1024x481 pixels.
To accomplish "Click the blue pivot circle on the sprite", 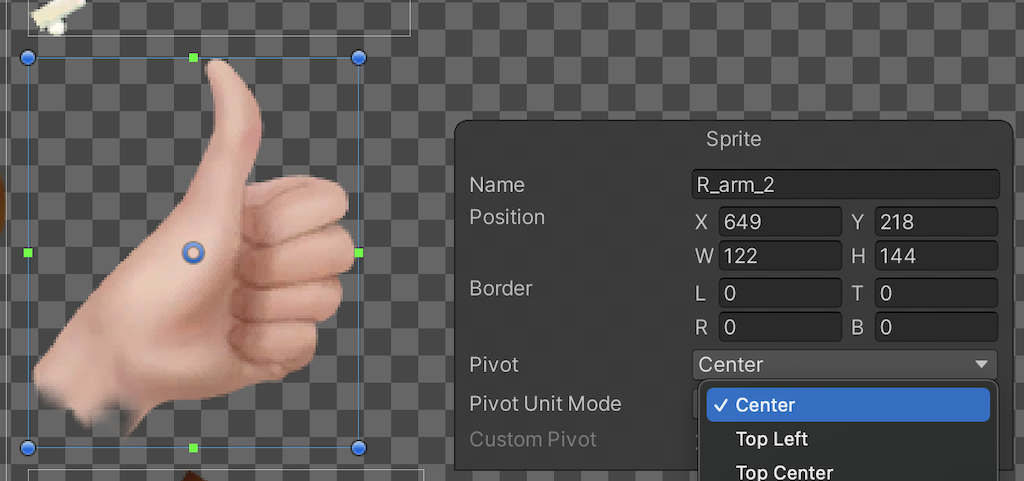I will [x=193, y=253].
